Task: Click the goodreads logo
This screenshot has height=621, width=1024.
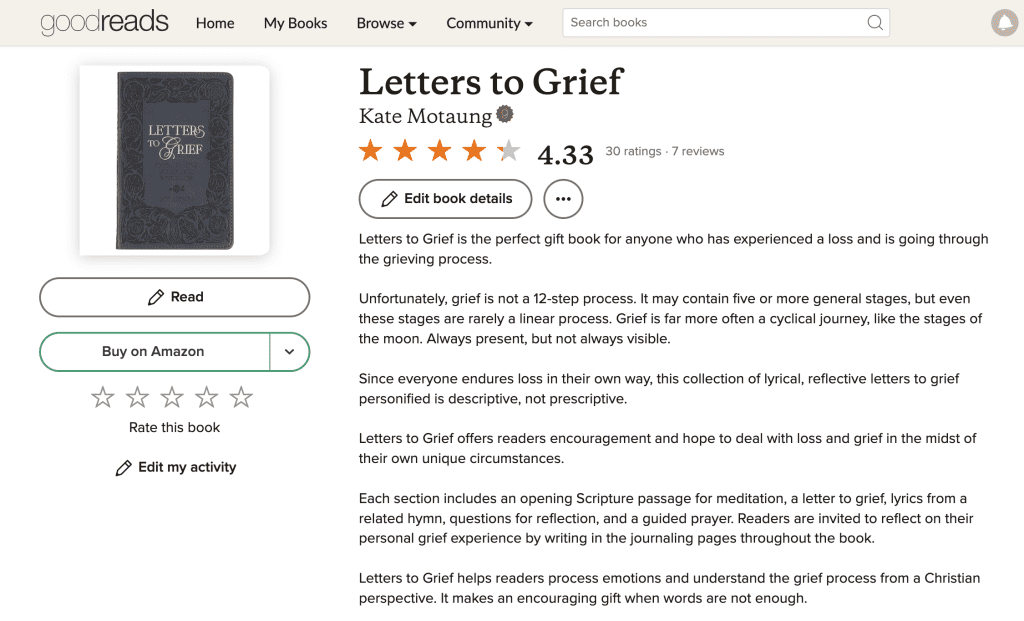Action: [x=104, y=22]
